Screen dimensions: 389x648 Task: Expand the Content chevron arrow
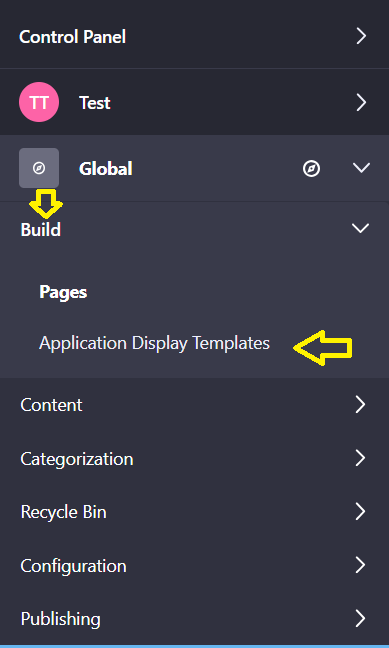[360, 405]
